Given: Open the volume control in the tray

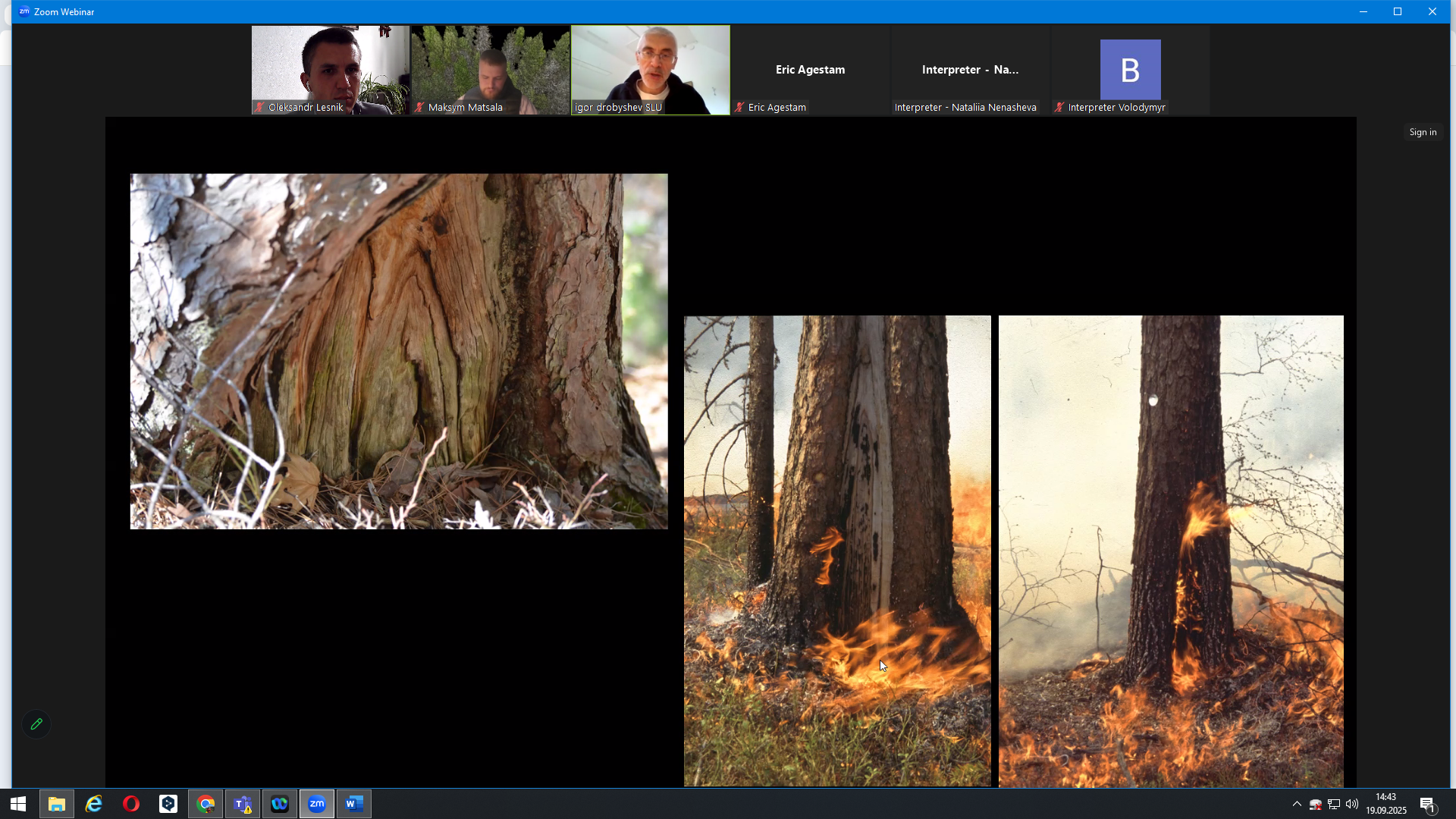Looking at the screenshot, I should tap(1352, 805).
